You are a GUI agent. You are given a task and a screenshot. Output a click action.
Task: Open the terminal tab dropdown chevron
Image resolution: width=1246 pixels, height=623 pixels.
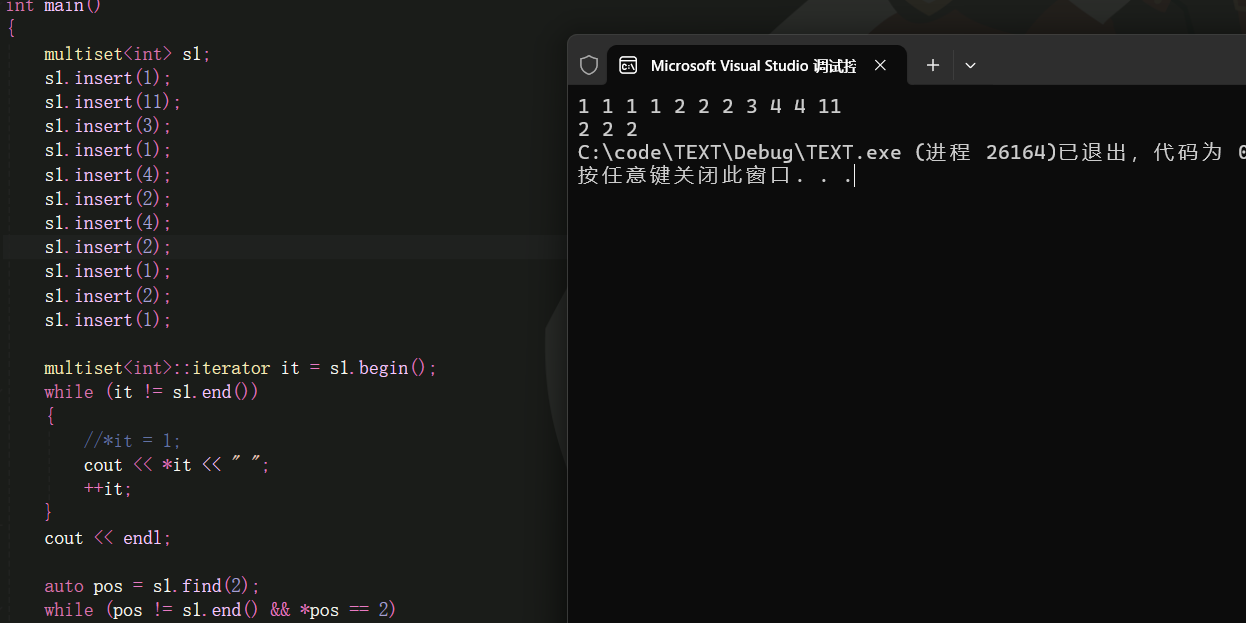(x=969, y=65)
